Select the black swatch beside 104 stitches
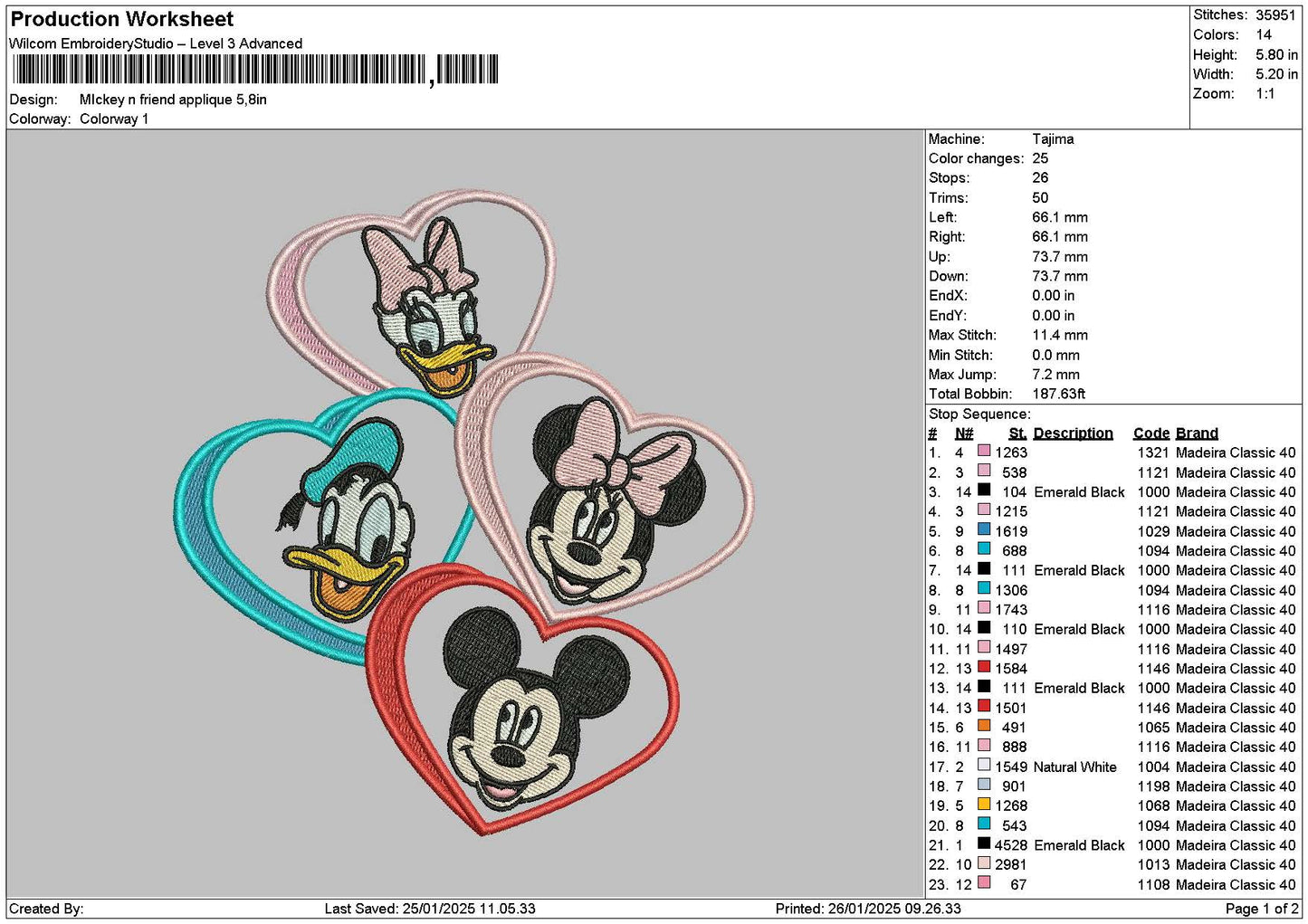Image resolution: width=1308 pixels, height=924 pixels. point(984,491)
